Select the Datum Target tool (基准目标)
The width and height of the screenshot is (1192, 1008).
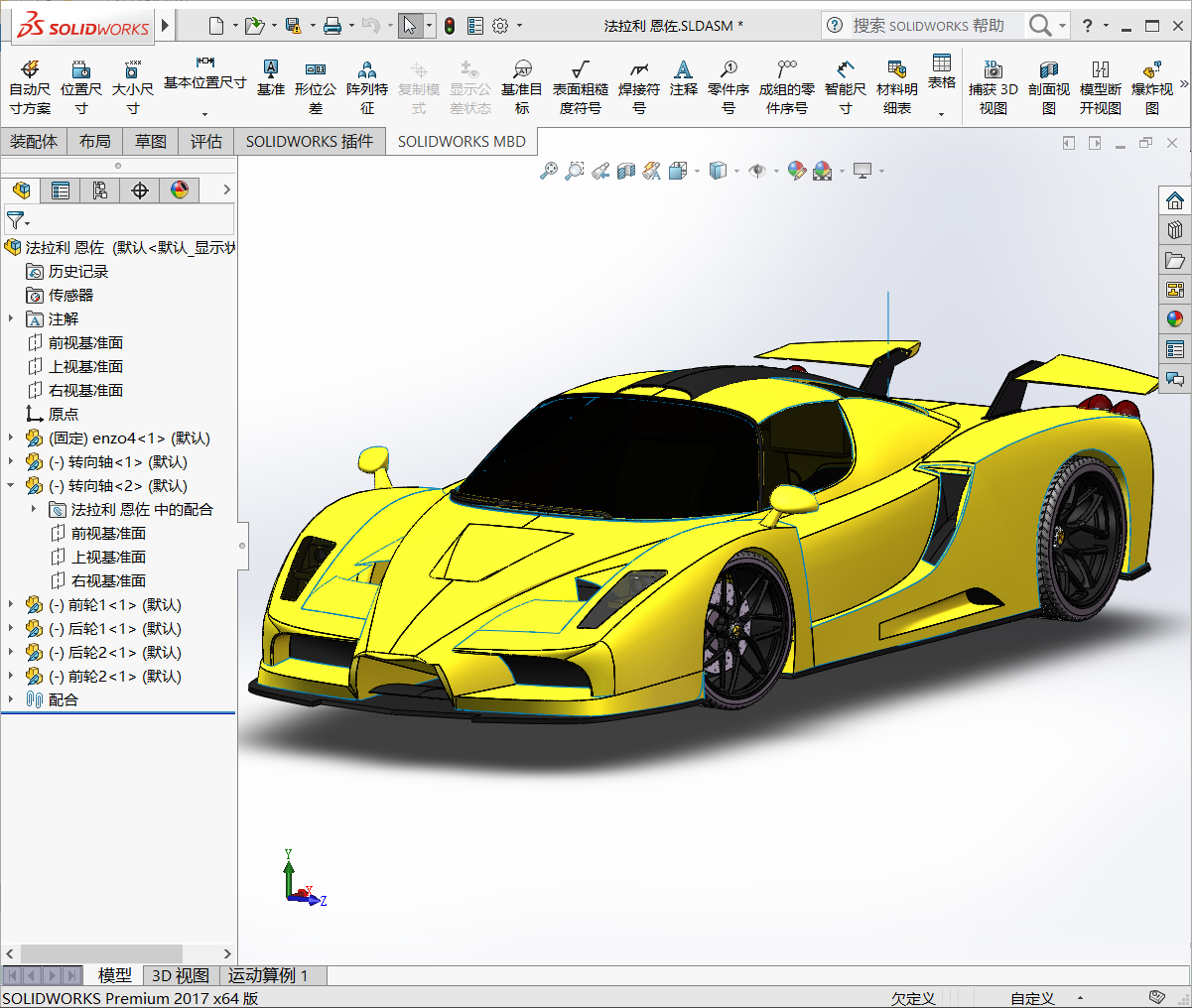tap(522, 86)
